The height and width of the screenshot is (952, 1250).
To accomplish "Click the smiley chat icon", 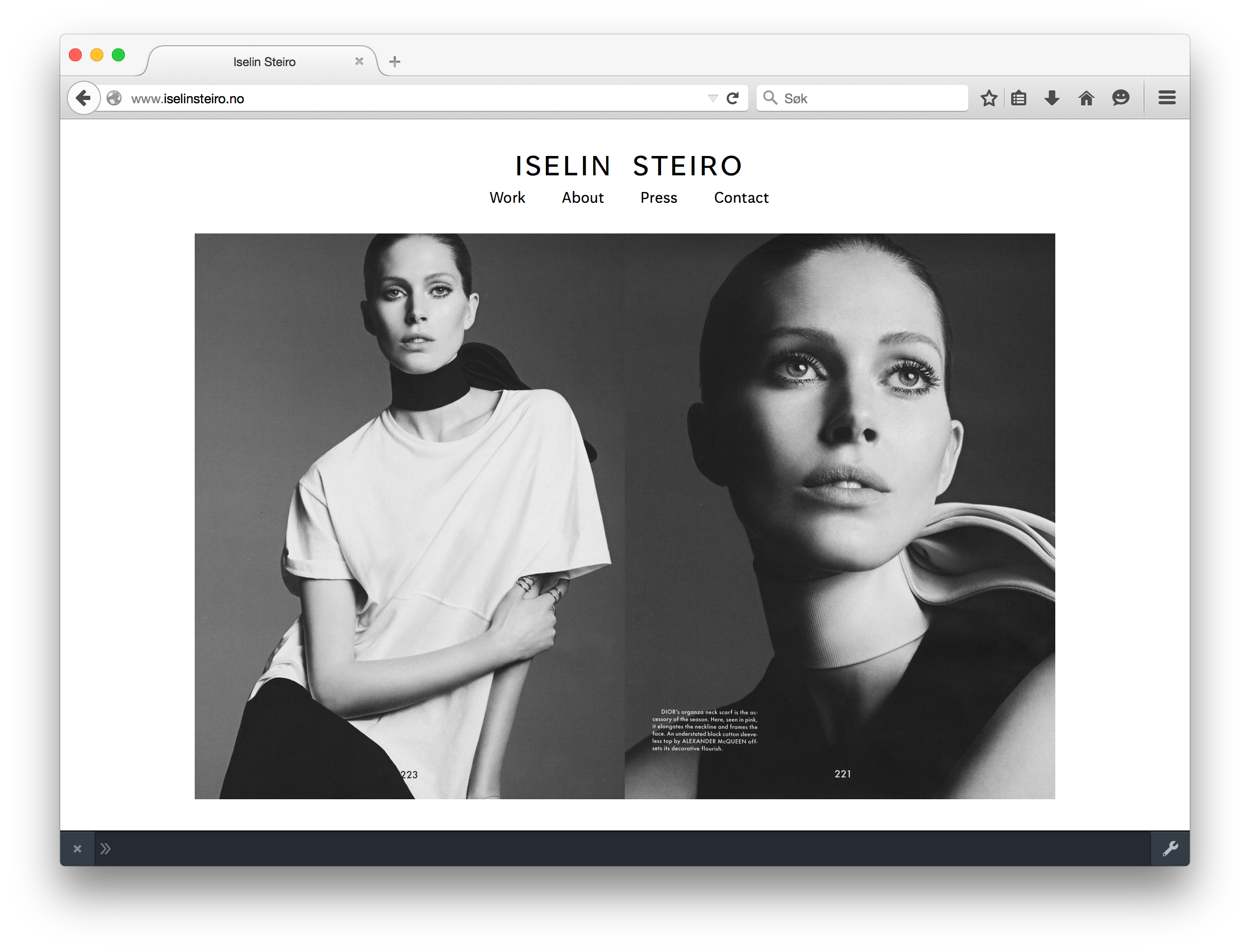I will click(1120, 98).
